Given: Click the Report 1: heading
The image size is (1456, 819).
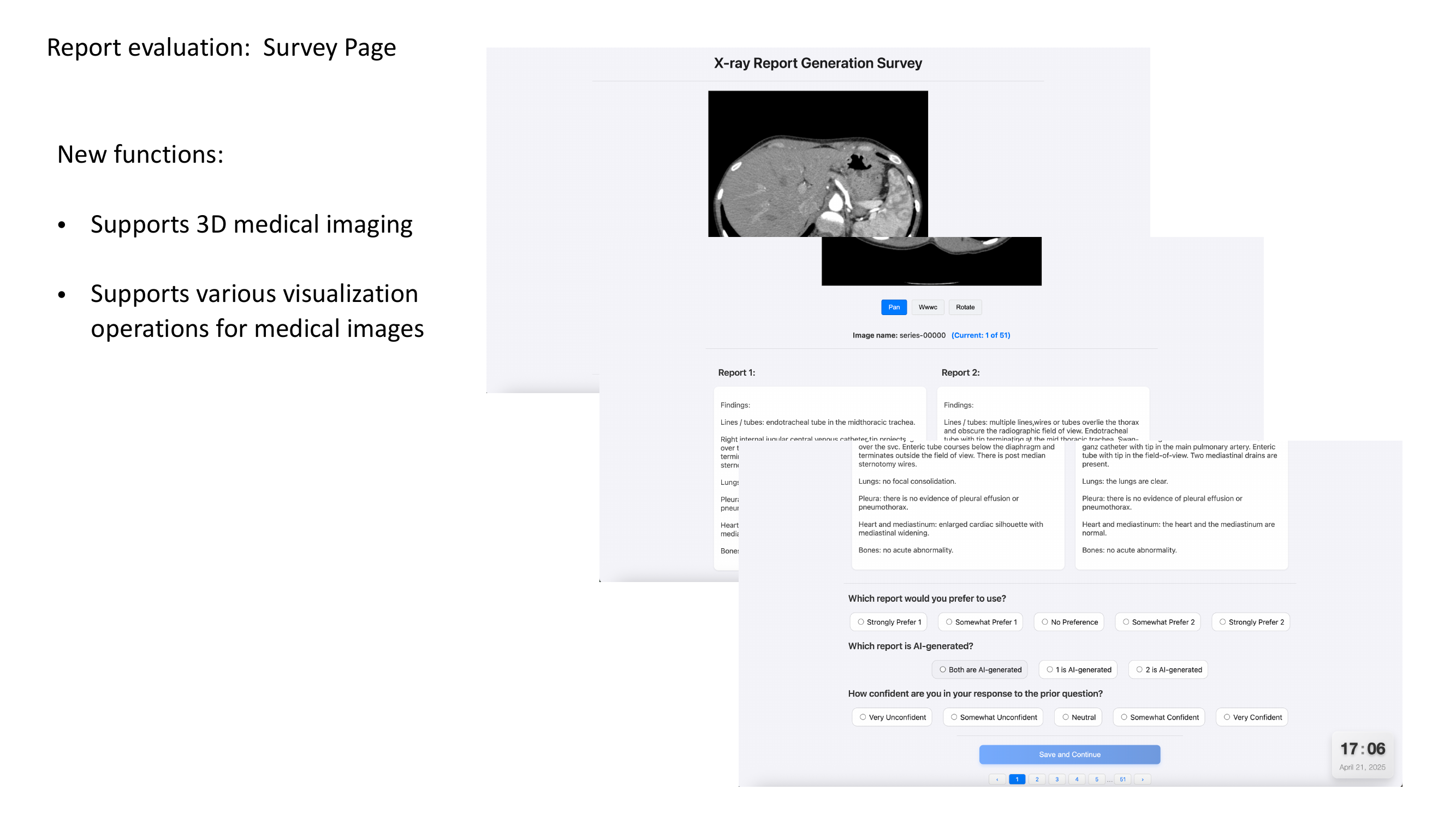Looking at the screenshot, I should coord(736,372).
